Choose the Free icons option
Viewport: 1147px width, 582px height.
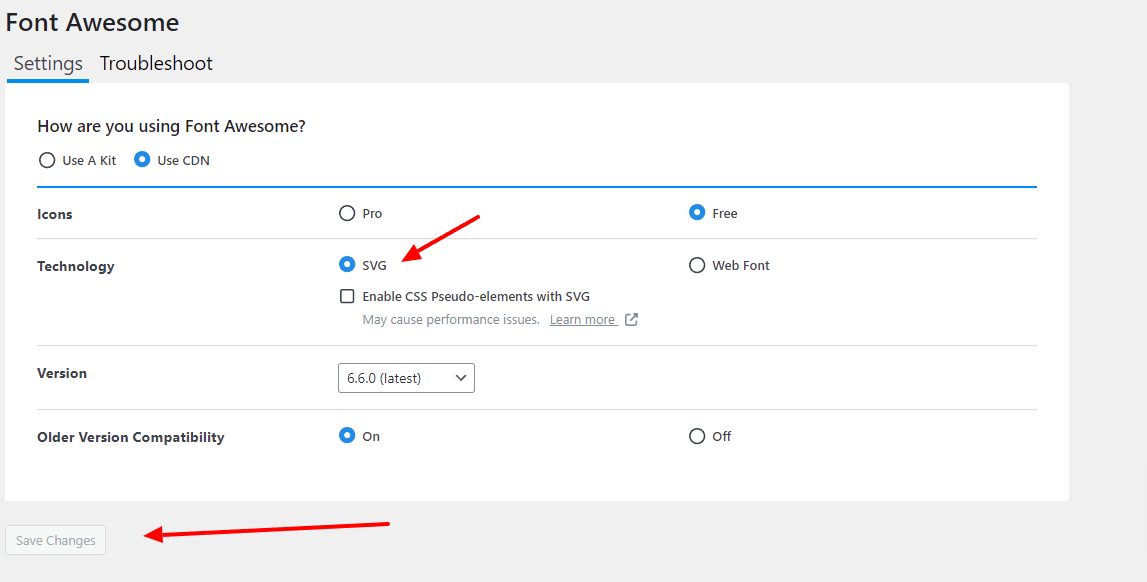click(696, 213)
